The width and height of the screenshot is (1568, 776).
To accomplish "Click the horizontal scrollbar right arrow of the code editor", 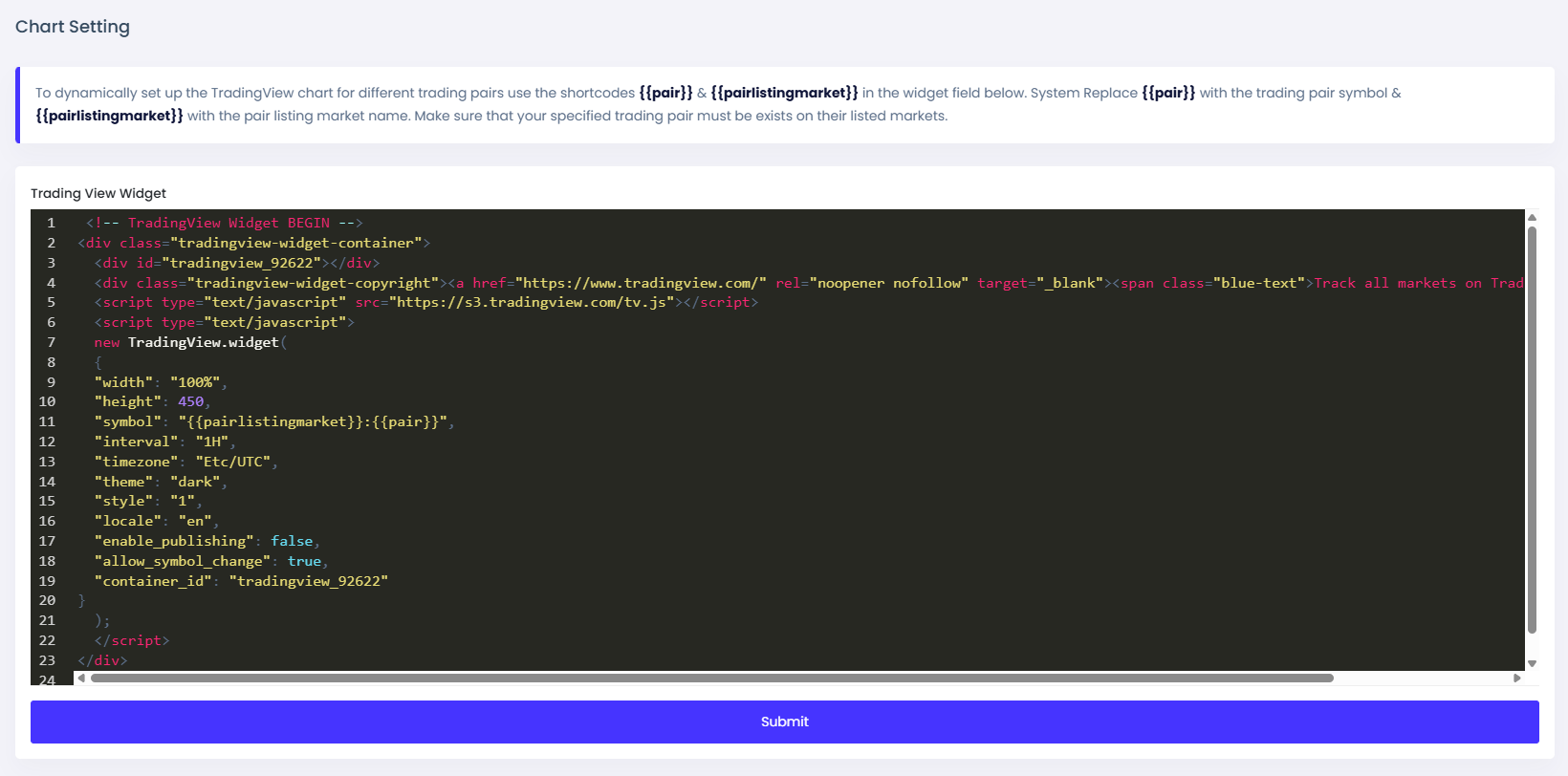I will 1517,679.
